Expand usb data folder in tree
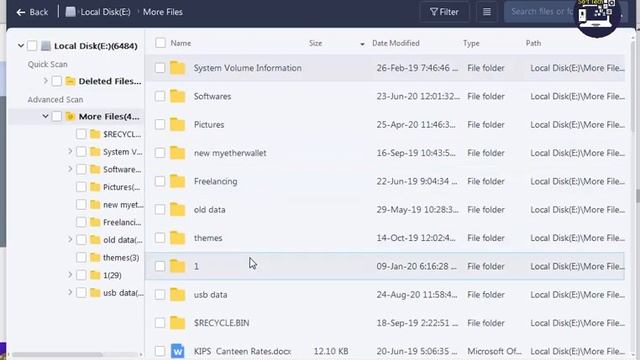The height and width of the screenshot is (360, 640). [x=70, y=292]
